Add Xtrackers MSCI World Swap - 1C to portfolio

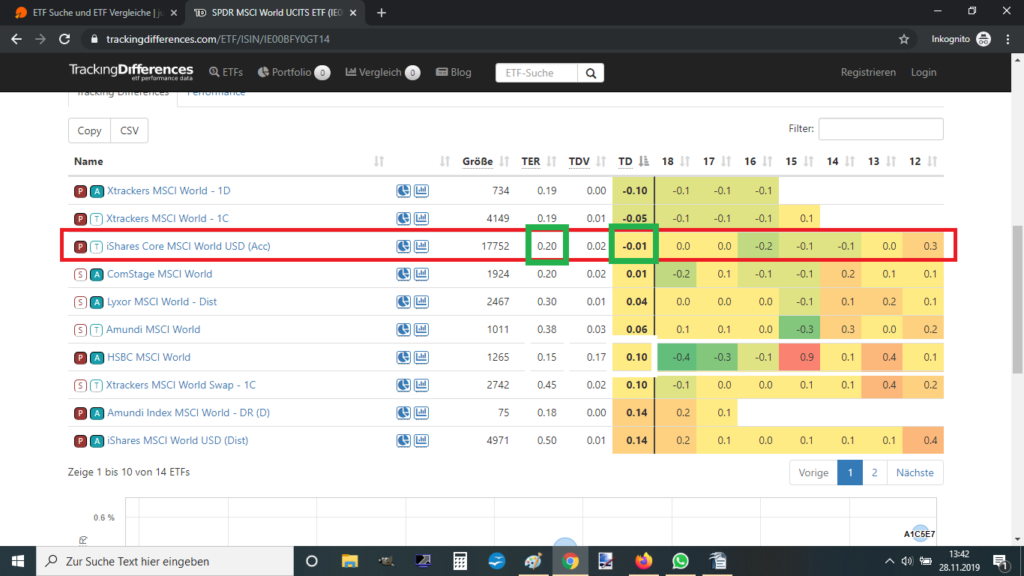click(x=403, y=385)
